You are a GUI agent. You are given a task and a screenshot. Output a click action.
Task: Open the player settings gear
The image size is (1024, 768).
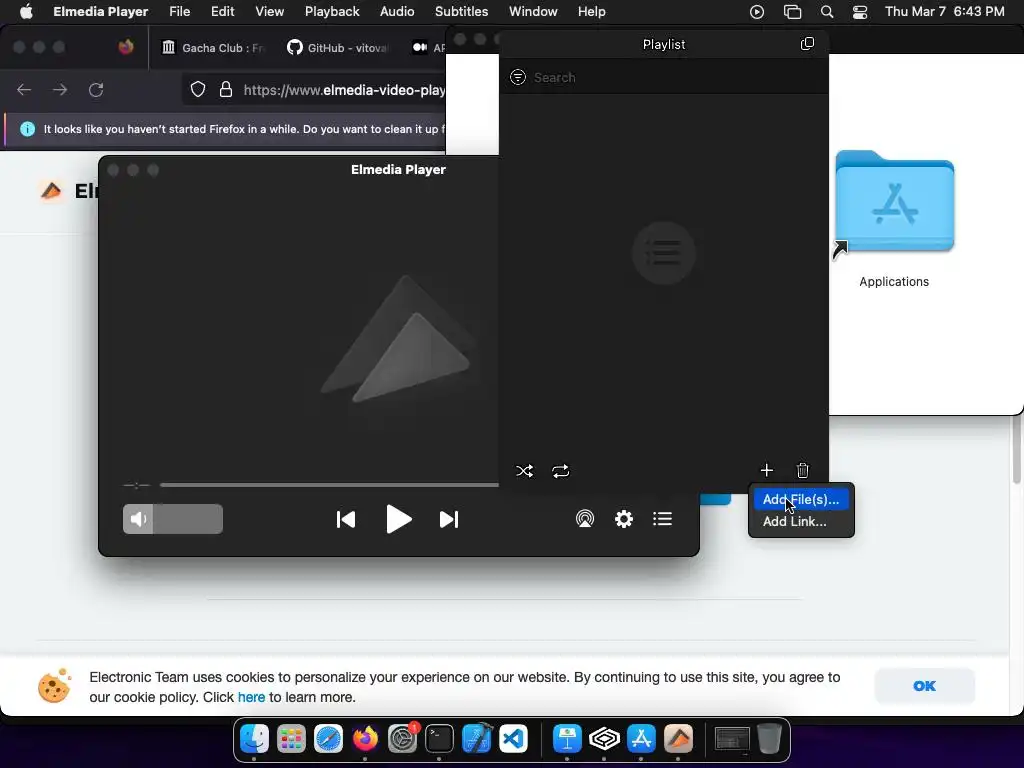point(624,519)
